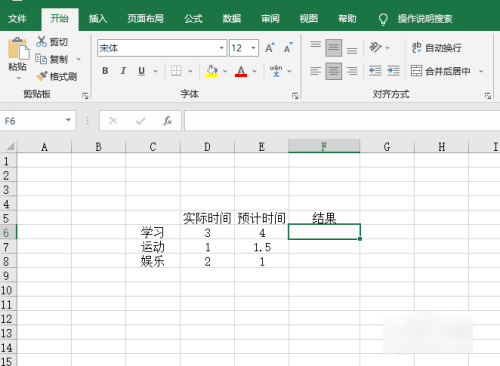Click the phonetic guide wén icon
Screen dimensions: 500x366
click(x=276, y=71)
